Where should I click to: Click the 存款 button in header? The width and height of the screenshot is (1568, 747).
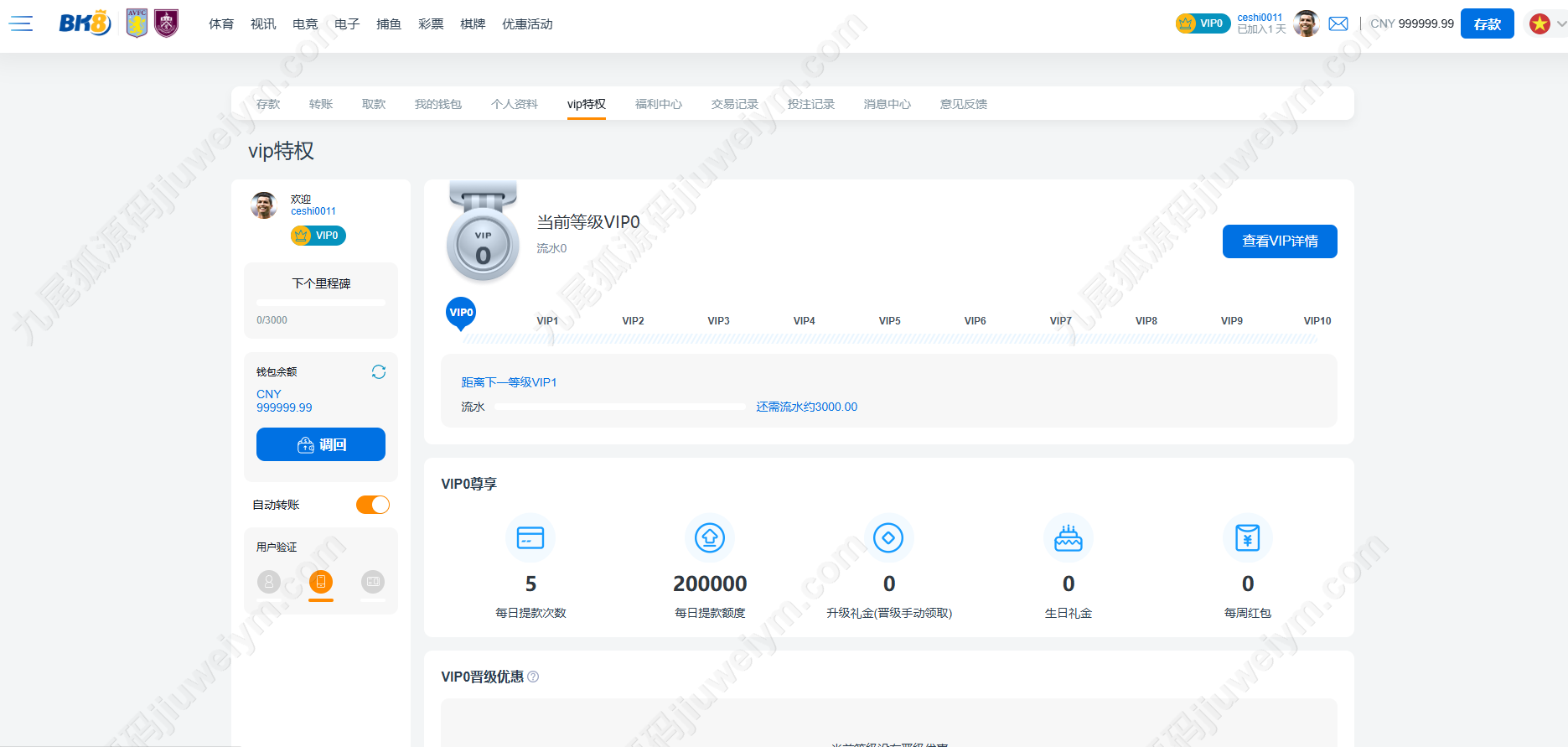tap(1488, 23)
